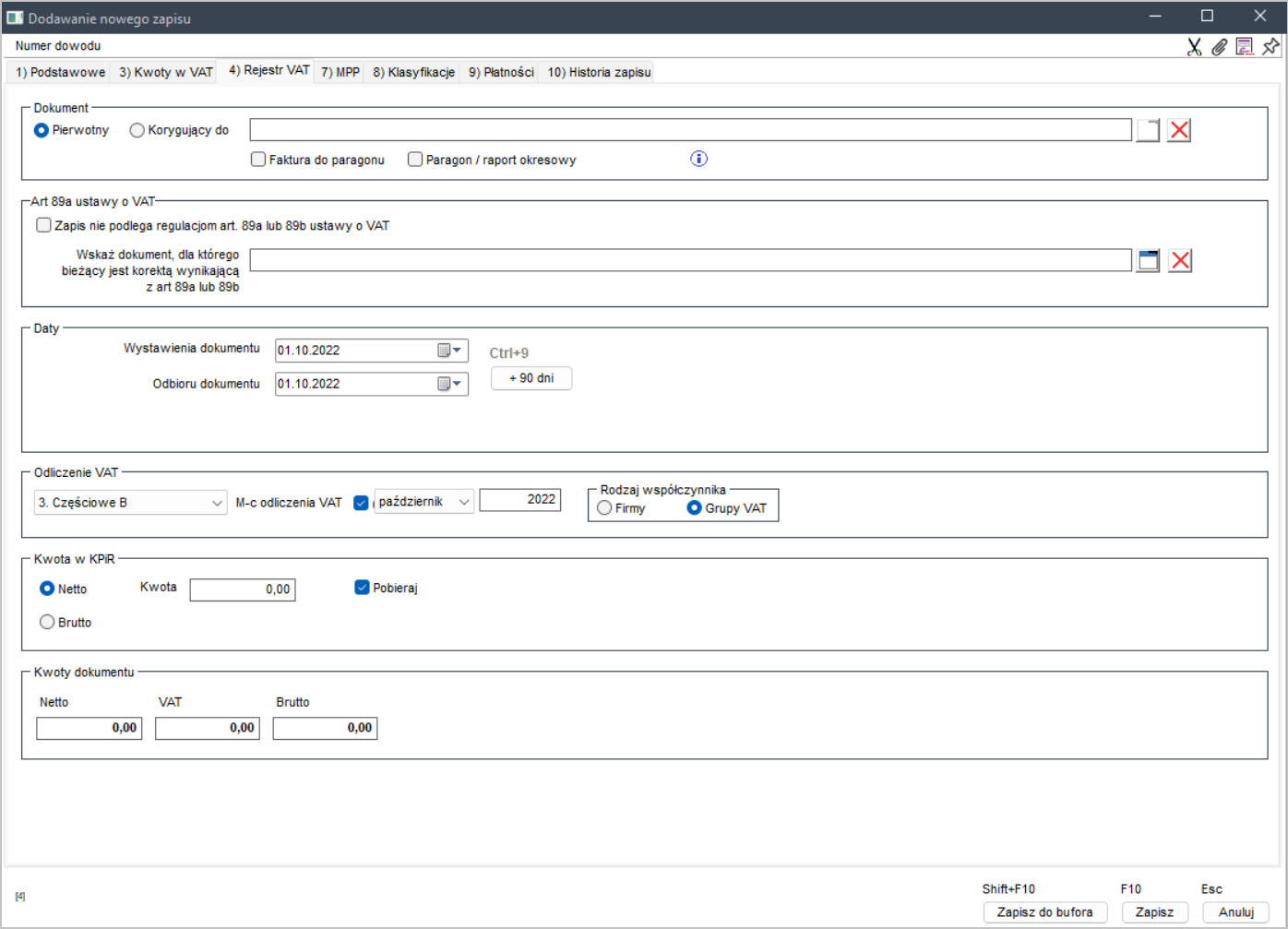Save the entry with Zapisz button
The image size is (1288, 929).
tap(1154, 912)
